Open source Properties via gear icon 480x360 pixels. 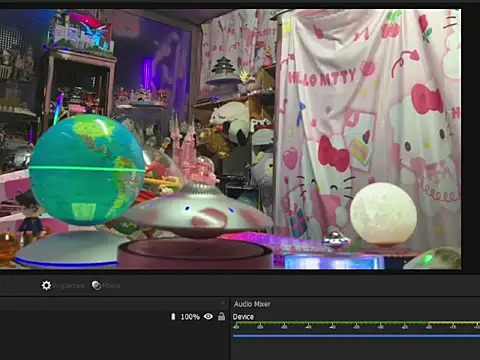[46, 285]
